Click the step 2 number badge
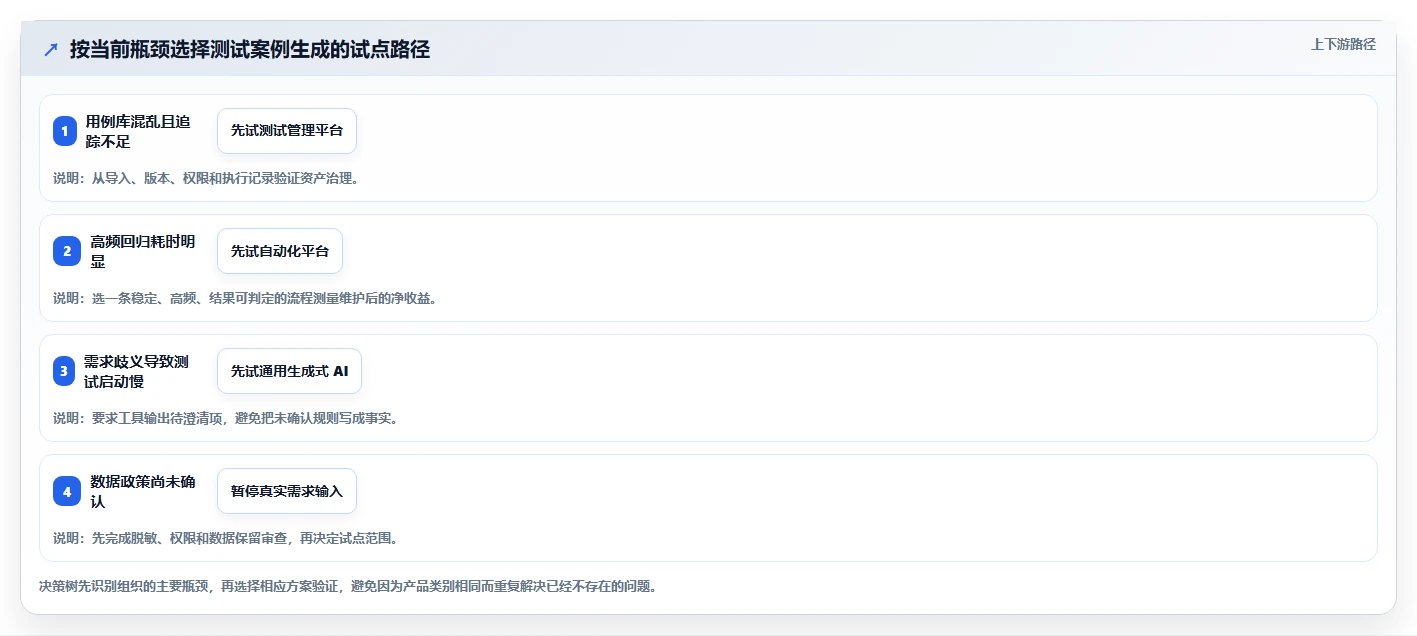 pos(67,251)
